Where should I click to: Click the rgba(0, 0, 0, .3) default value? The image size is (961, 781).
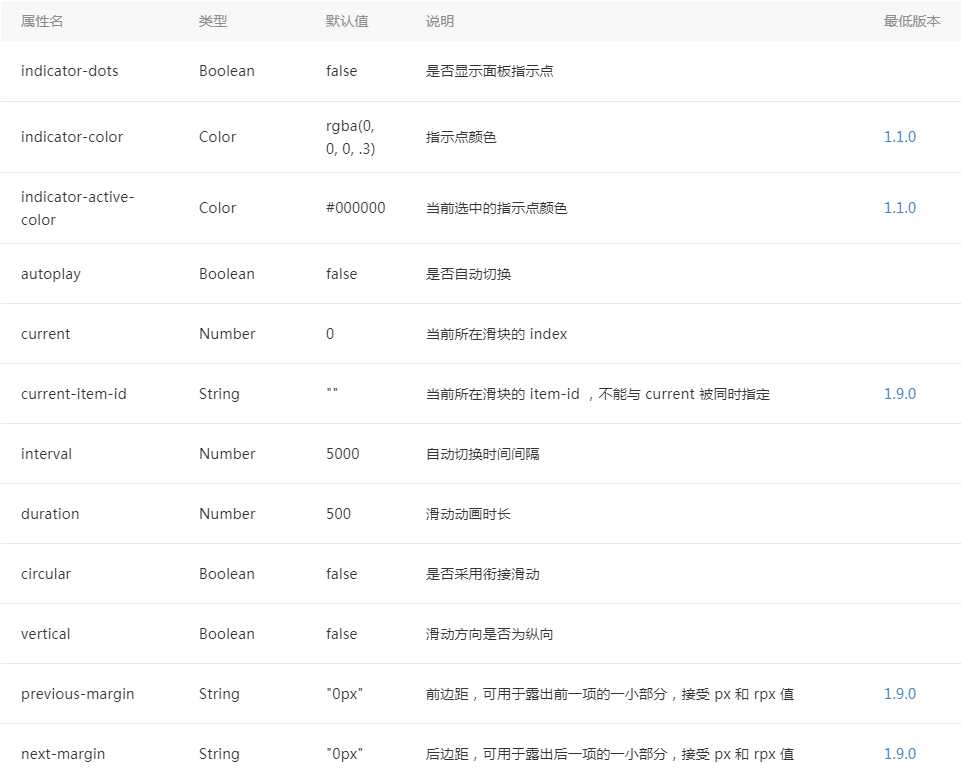pyautogui.click(x=351, y=137)
